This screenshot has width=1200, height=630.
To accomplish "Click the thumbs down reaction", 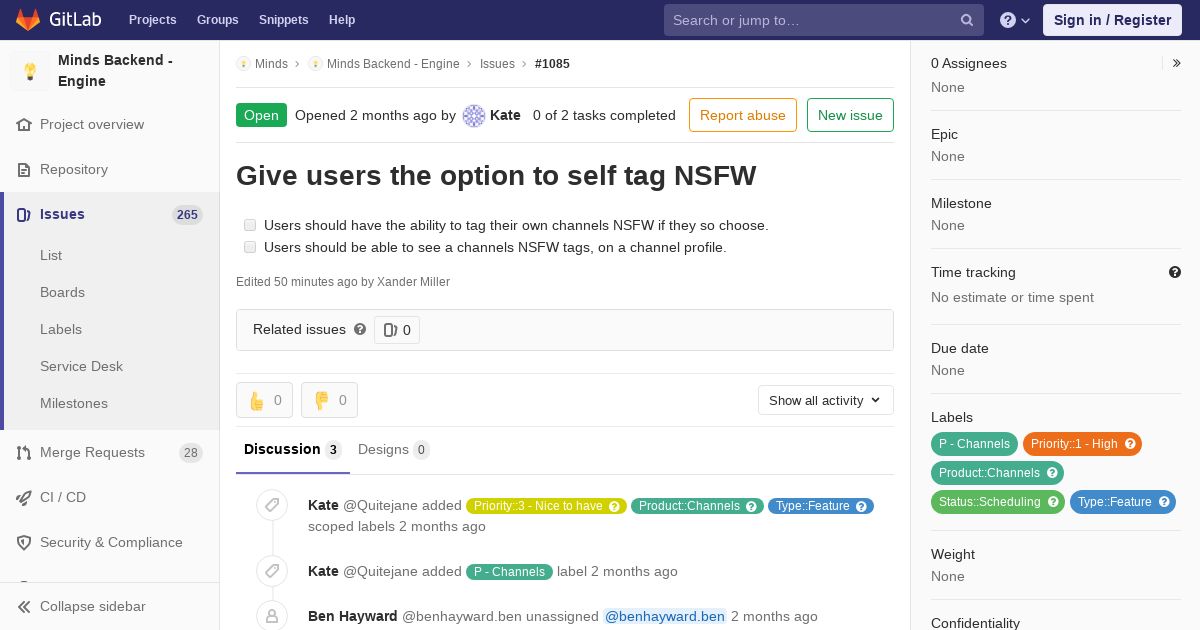I will point(329,400).
